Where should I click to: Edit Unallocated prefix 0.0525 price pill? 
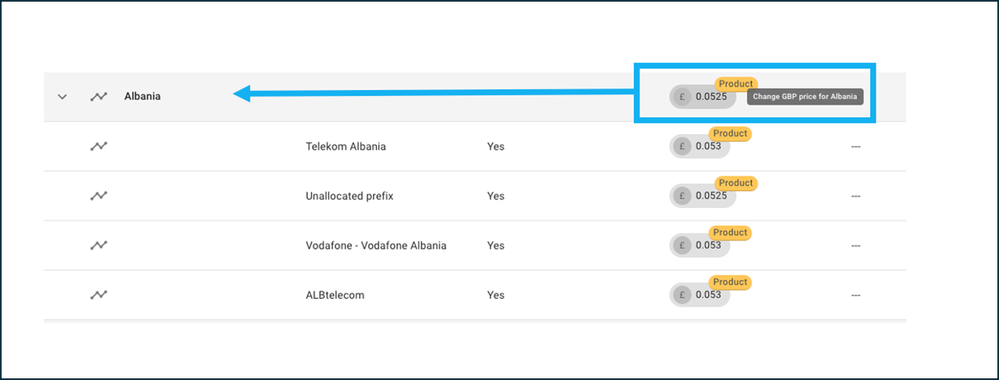point(703,196)
